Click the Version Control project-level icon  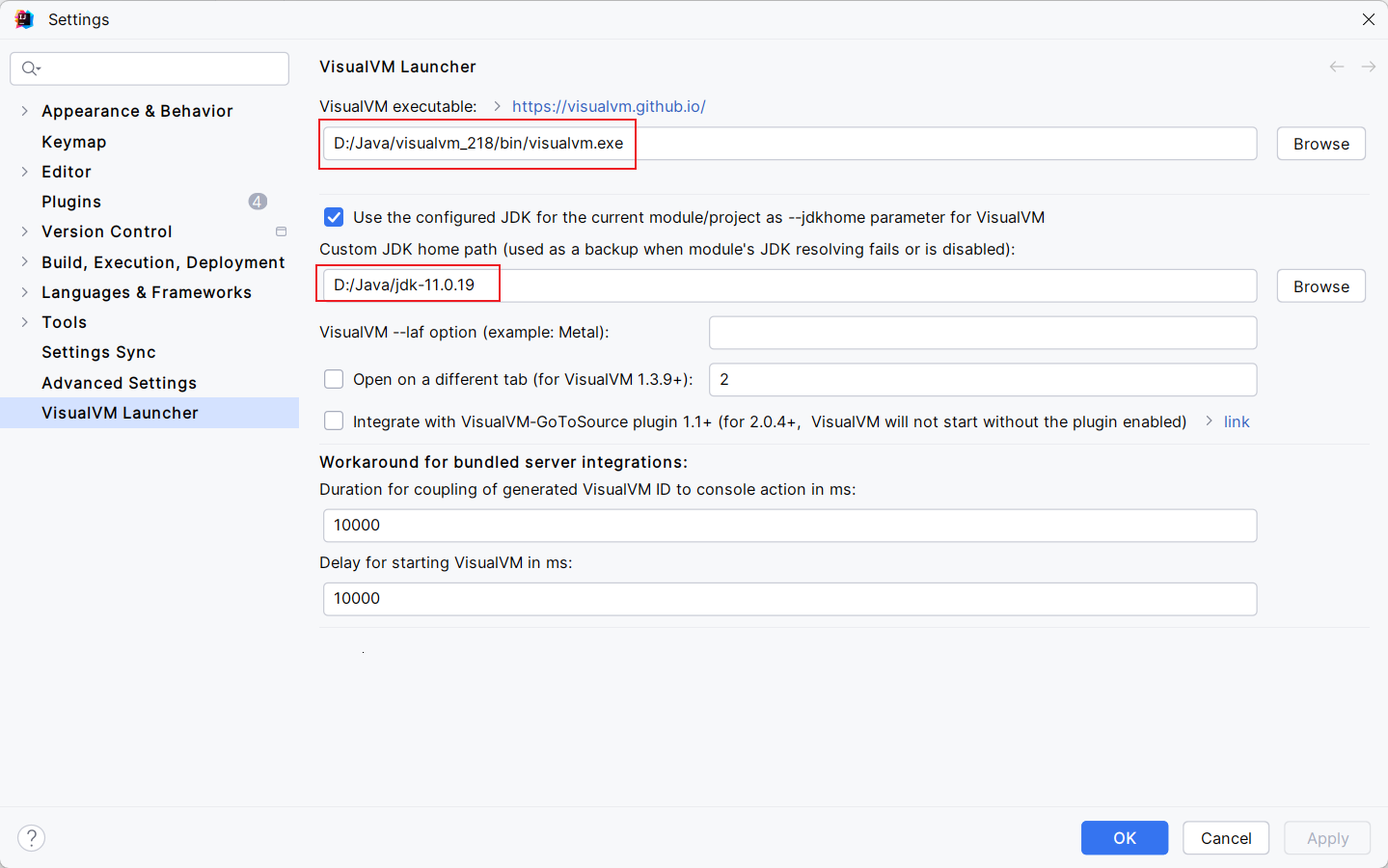click(x=281, y=231)
